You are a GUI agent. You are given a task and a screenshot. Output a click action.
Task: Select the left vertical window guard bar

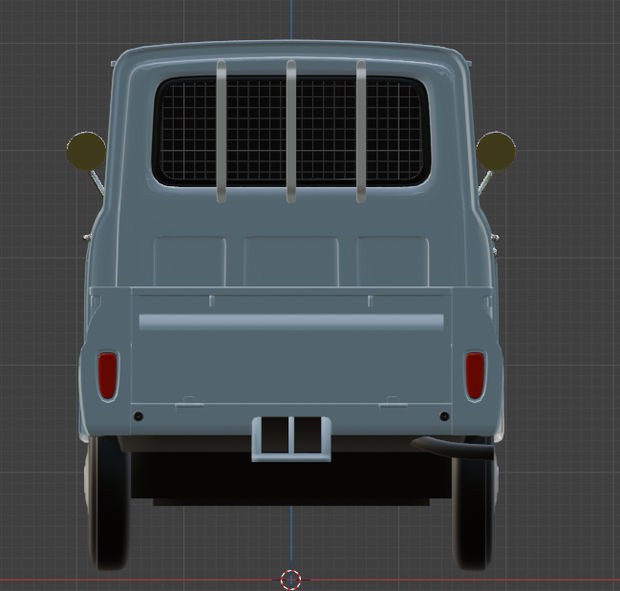[221, 131]
